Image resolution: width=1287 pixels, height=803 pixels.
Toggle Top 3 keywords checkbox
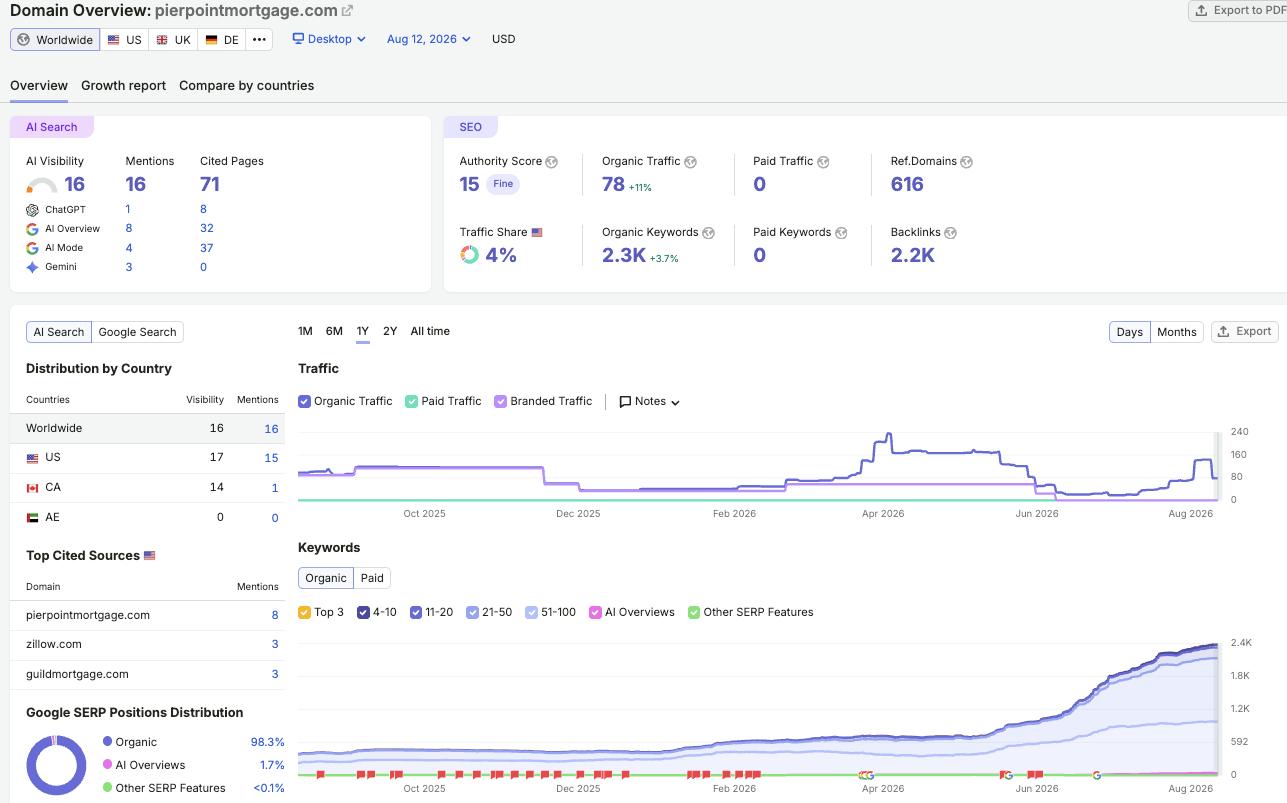(305, 612)
